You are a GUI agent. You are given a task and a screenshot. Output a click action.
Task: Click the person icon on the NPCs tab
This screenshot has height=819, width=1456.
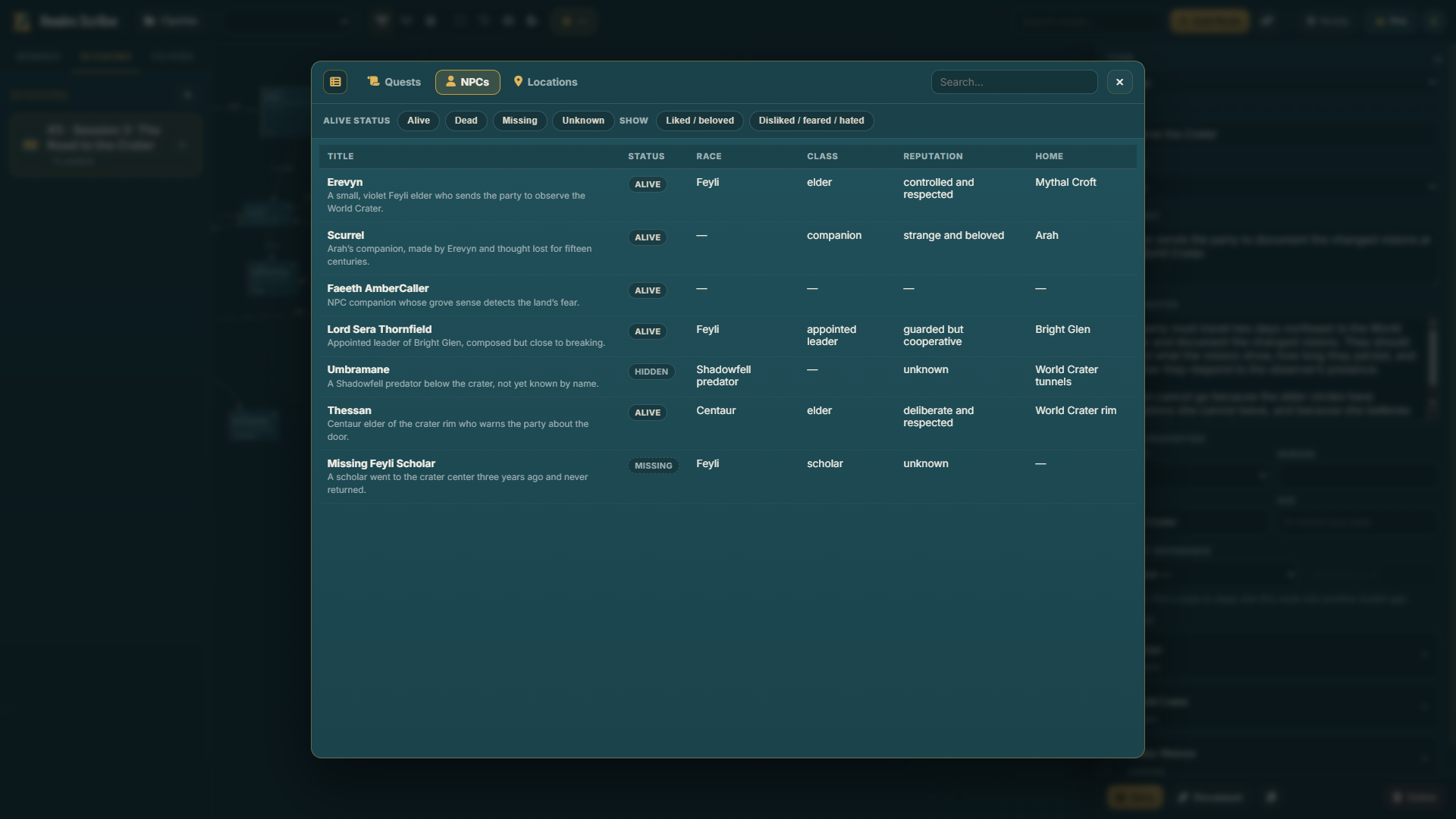(x=450, y=82)
